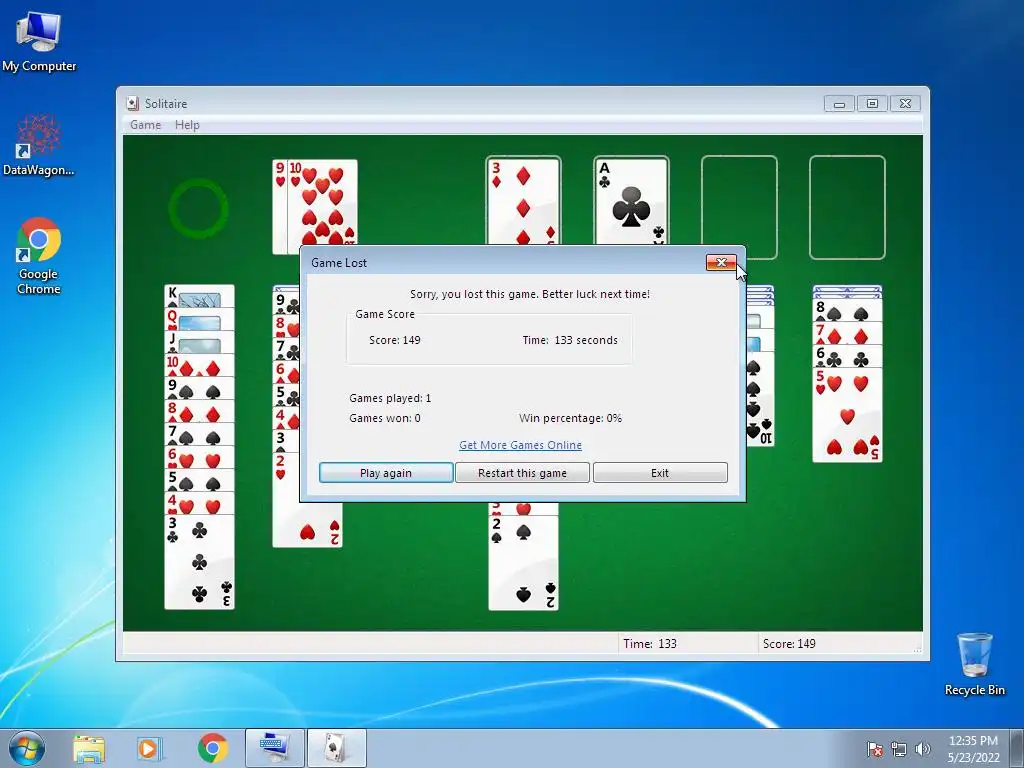1024x768 pixels.
Task: Close the Game Lost dialog
Action: point(721,262)
